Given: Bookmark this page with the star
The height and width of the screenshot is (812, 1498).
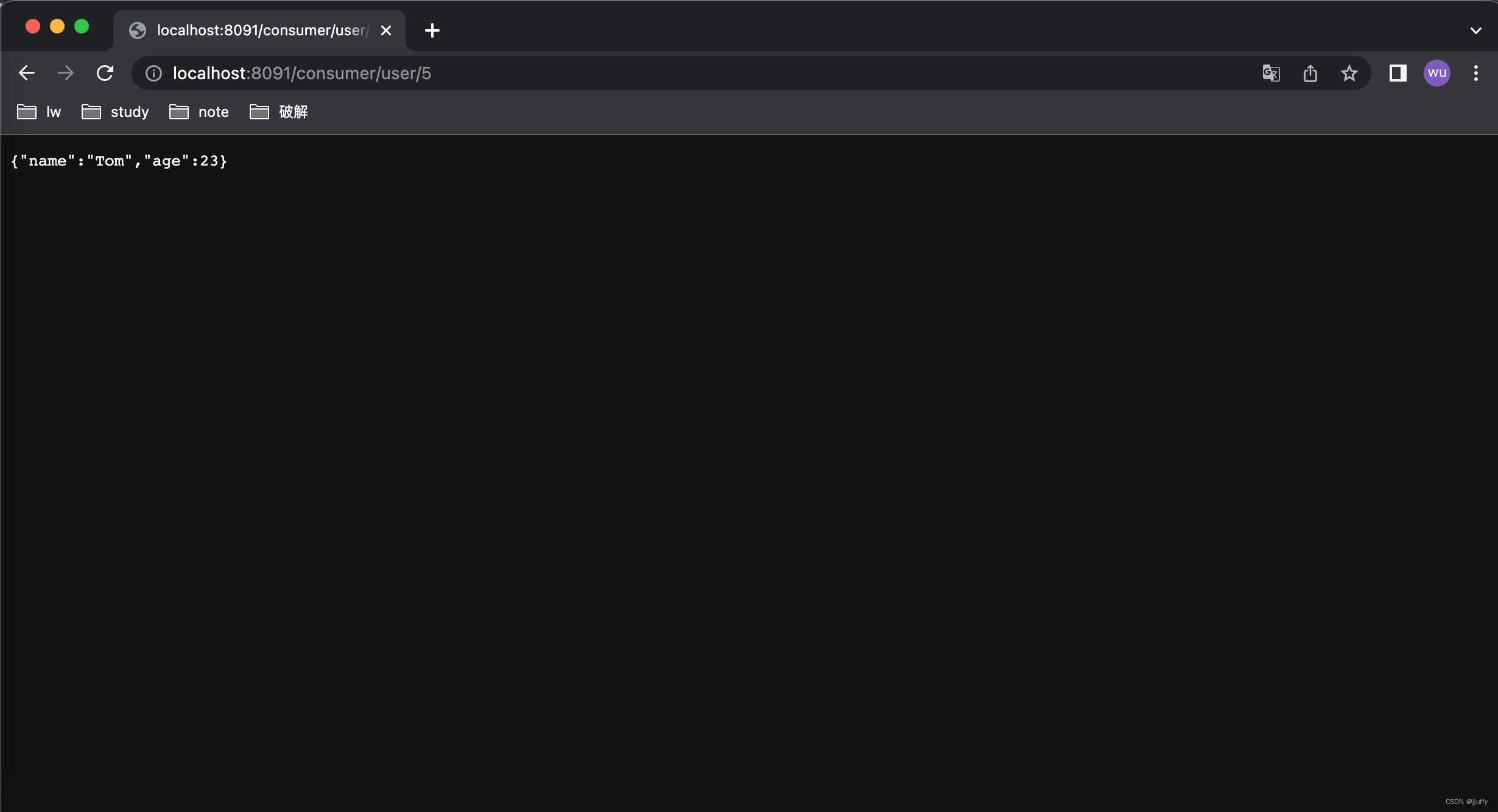Looking at the screenshot, I should 1349,74.
